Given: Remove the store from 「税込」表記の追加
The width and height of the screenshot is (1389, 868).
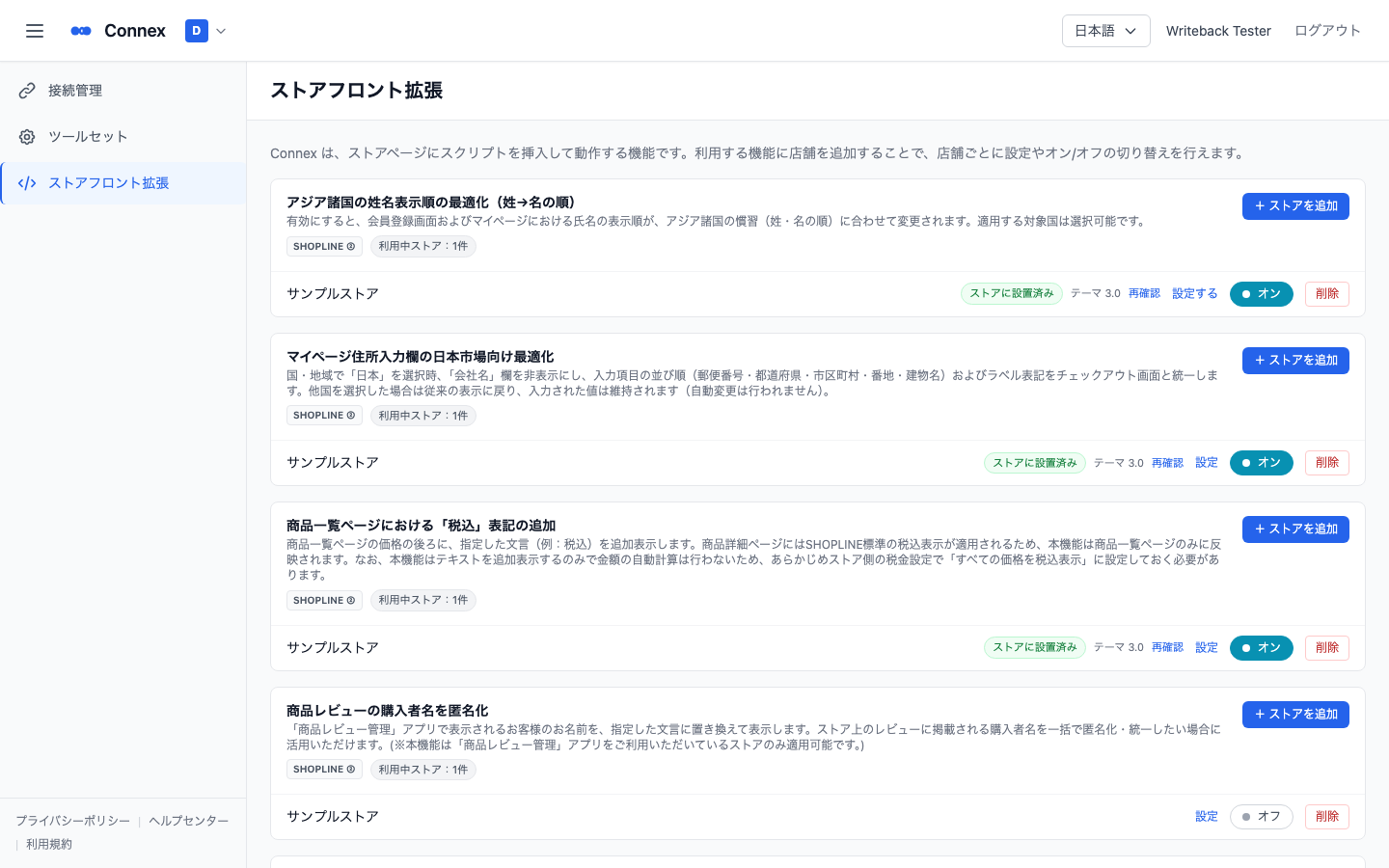Looking at the screenshot, I should pyautogui.click(x=1327, y=648).
